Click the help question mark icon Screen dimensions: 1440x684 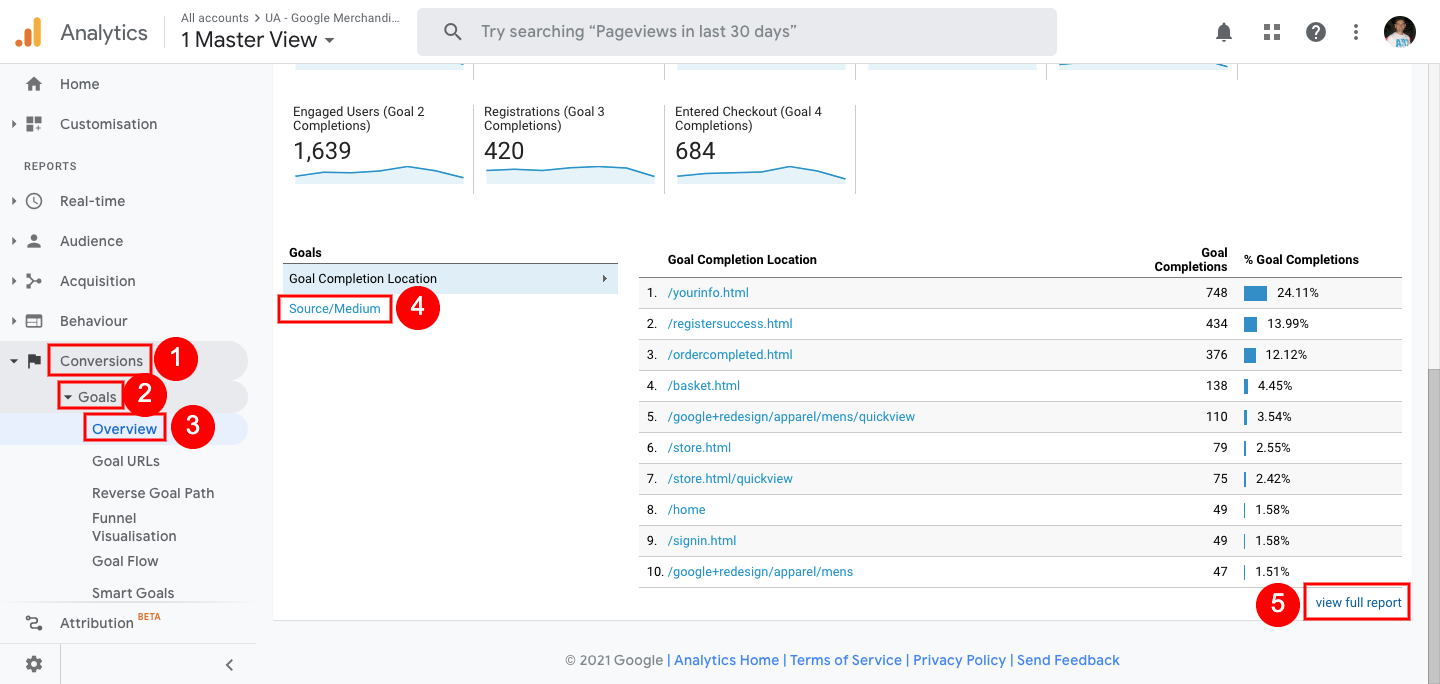coord(1316,32)
